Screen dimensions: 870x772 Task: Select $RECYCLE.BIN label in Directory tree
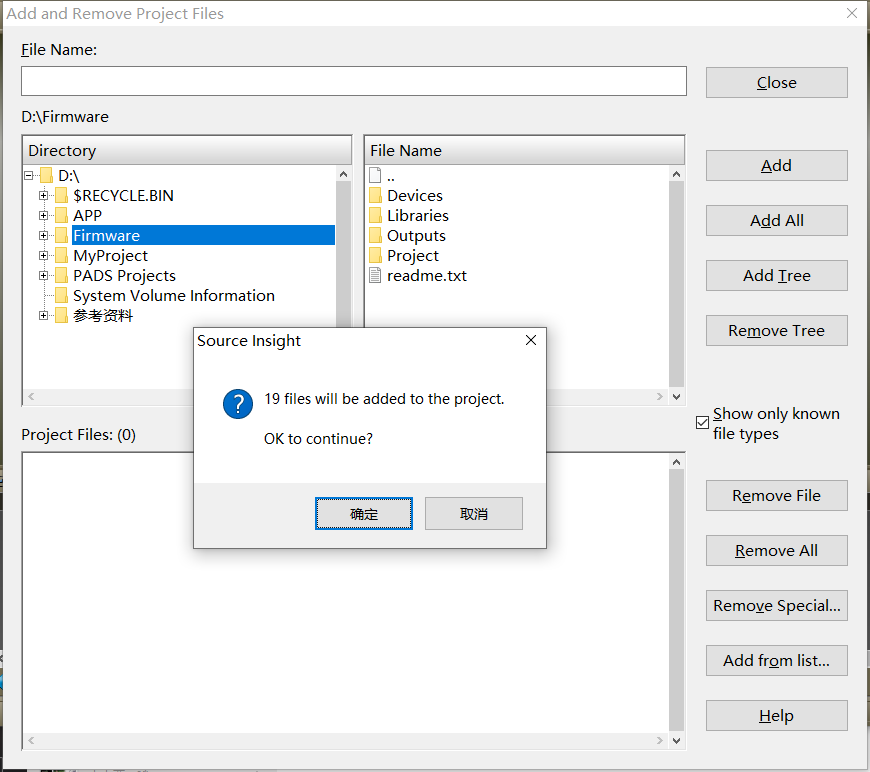pyautogui.click(x=123, y=195)
